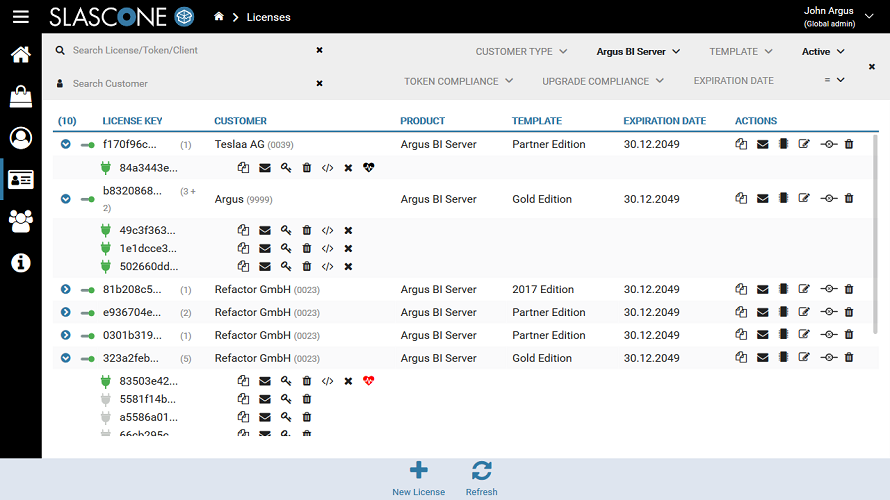890x500 pixels.
Task: Click the New License button
Action: pyautogui.click(x=419, y=478)
